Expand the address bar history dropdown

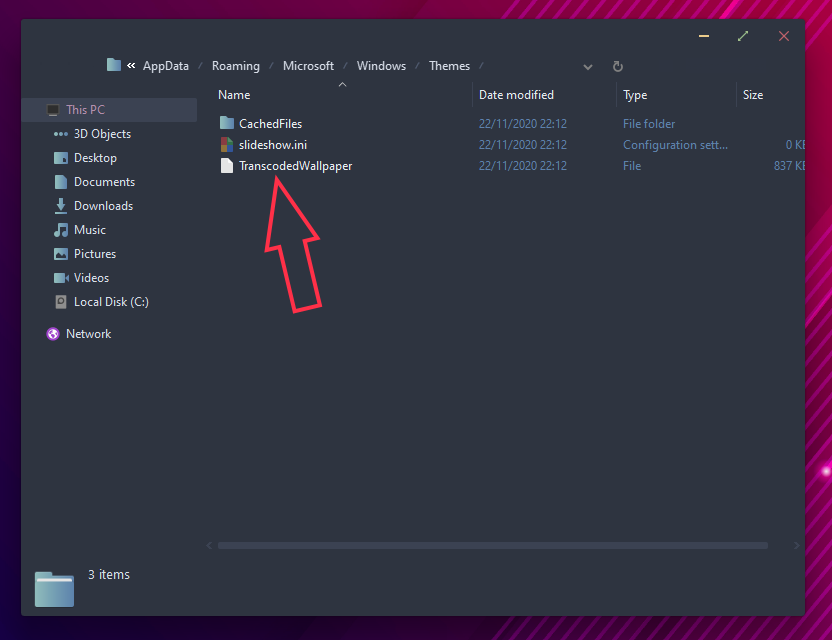587,67
